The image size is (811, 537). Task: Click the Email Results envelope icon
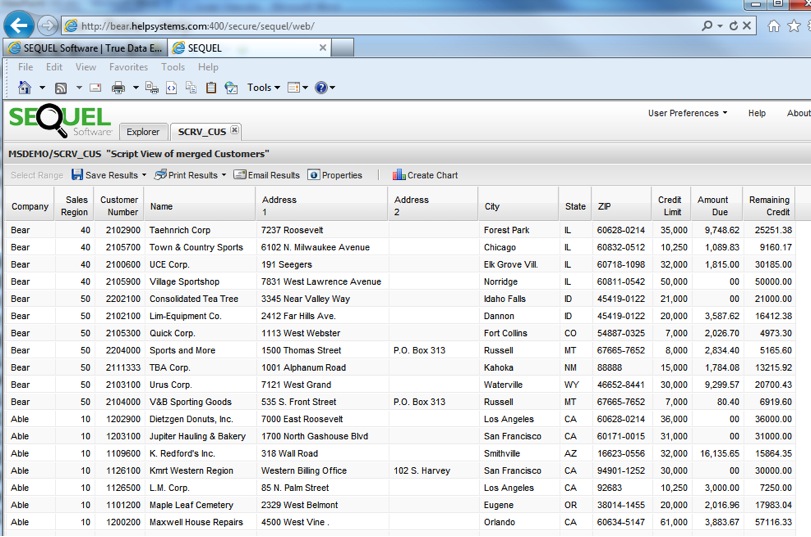(239, 174)
